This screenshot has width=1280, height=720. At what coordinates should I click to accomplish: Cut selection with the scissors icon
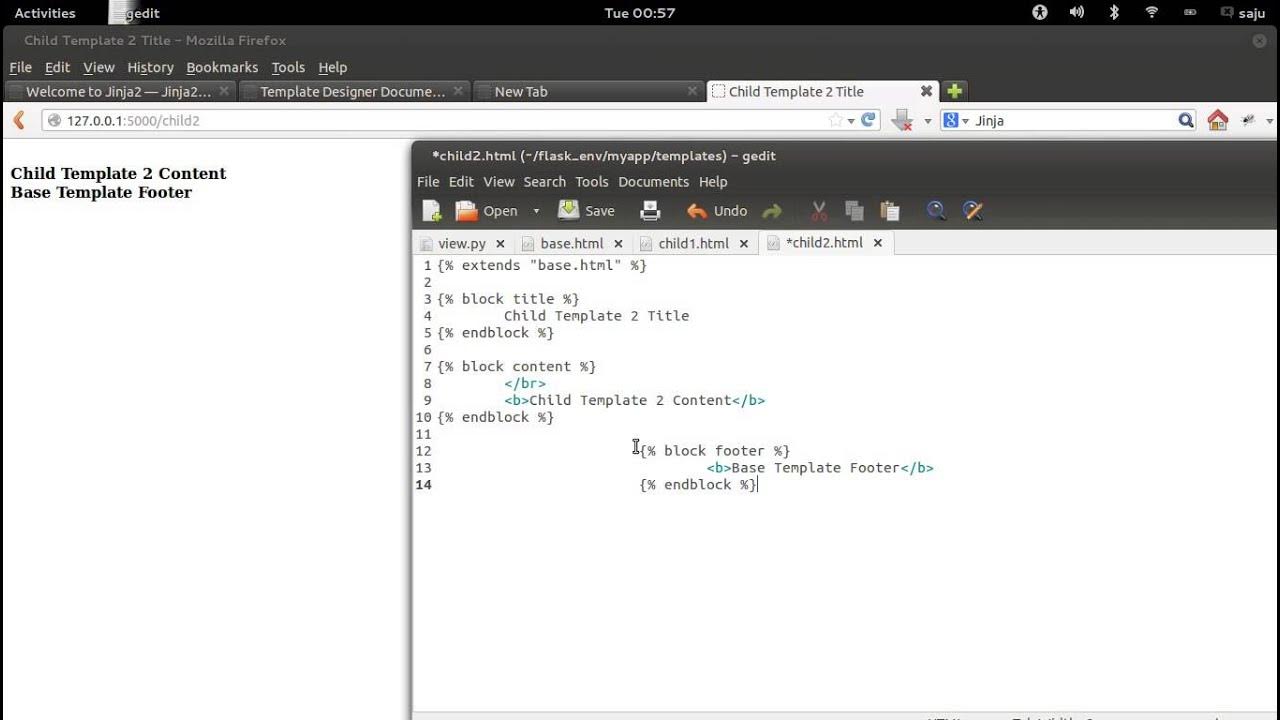(819, 211)
